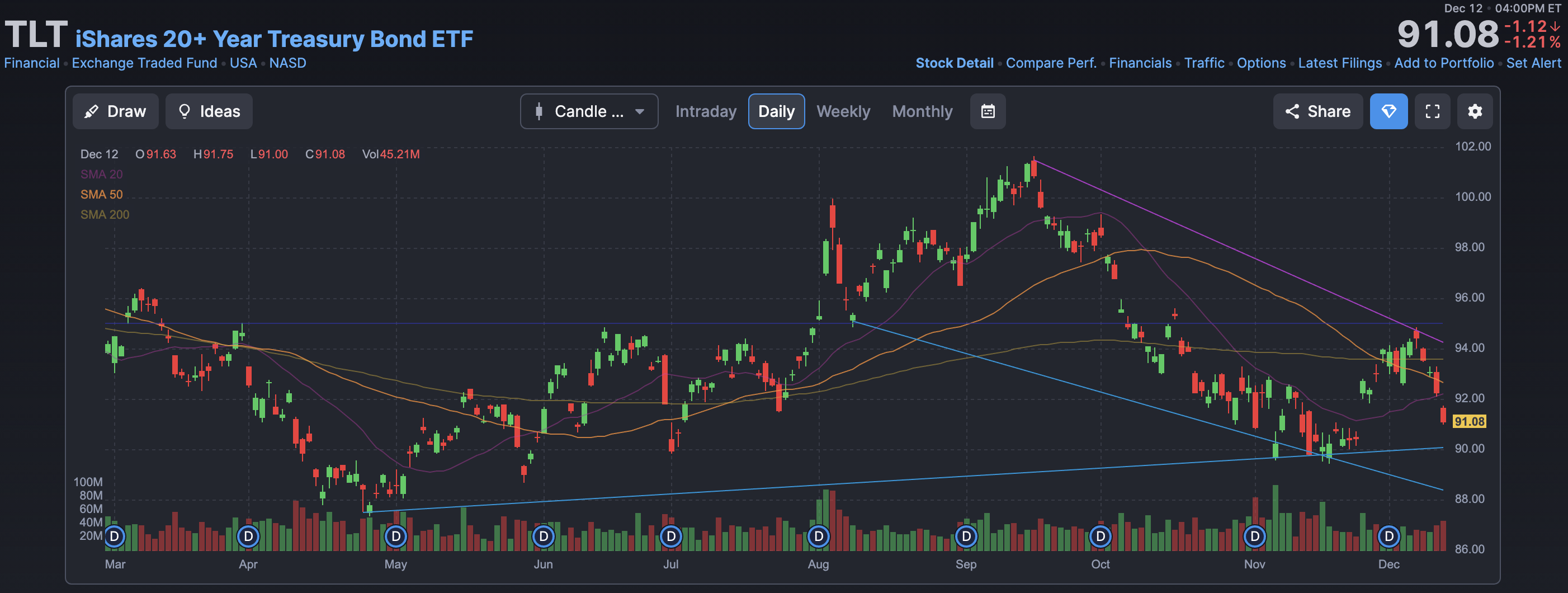Open the Financial sector link

point(32,63)
